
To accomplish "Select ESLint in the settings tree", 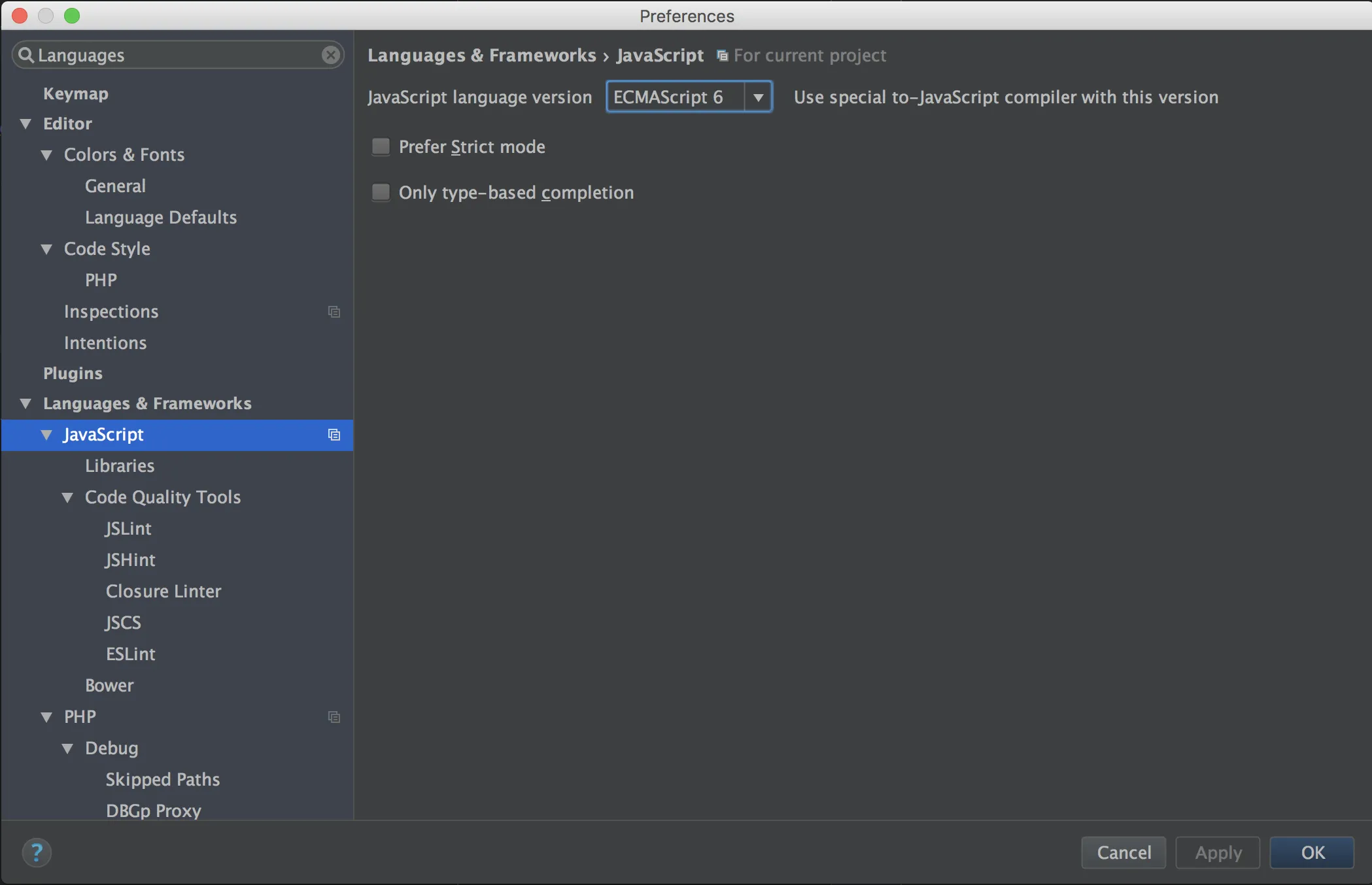I will [131, 654].
